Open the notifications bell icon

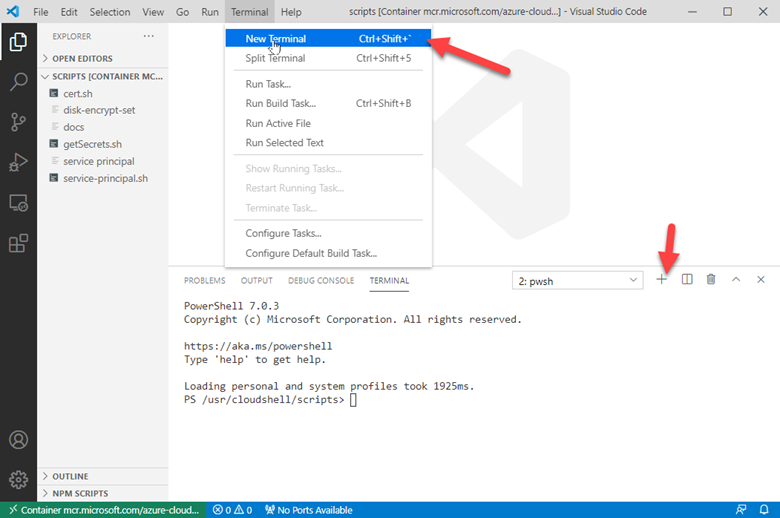764,510
